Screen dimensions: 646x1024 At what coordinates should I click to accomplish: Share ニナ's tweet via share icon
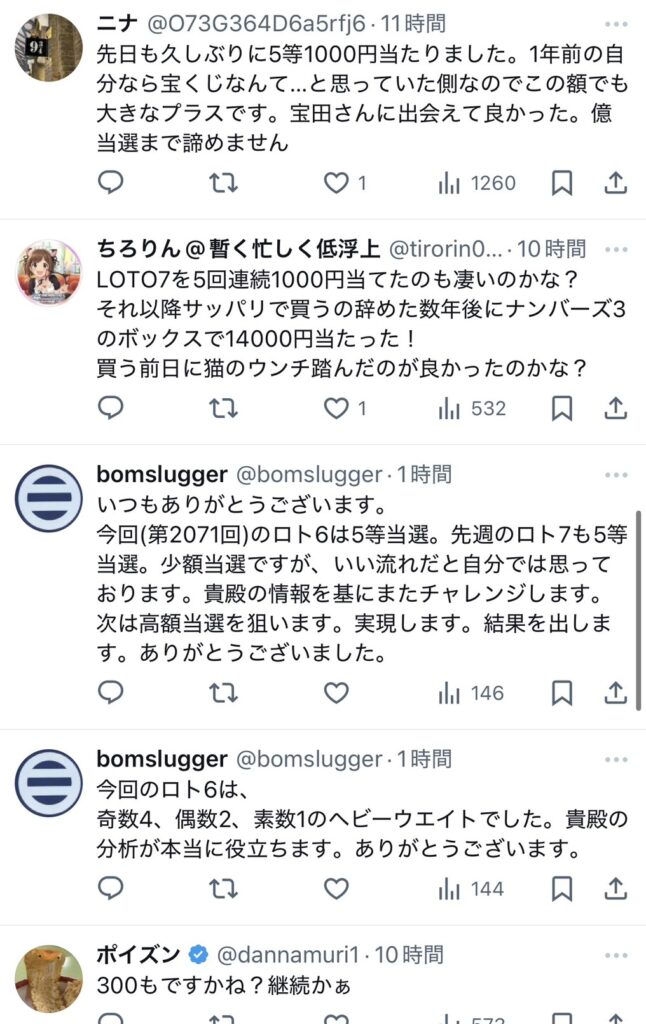(617, 183)
